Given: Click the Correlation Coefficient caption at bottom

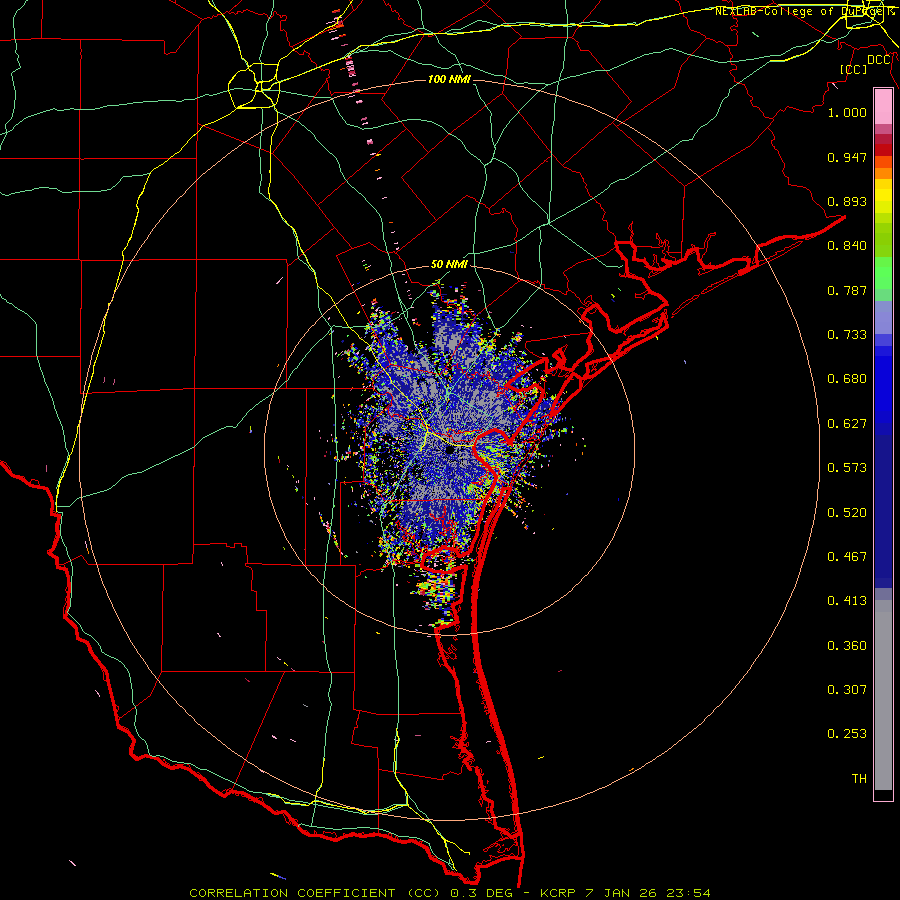Looking at the screenshot, I should click(450, 893).
